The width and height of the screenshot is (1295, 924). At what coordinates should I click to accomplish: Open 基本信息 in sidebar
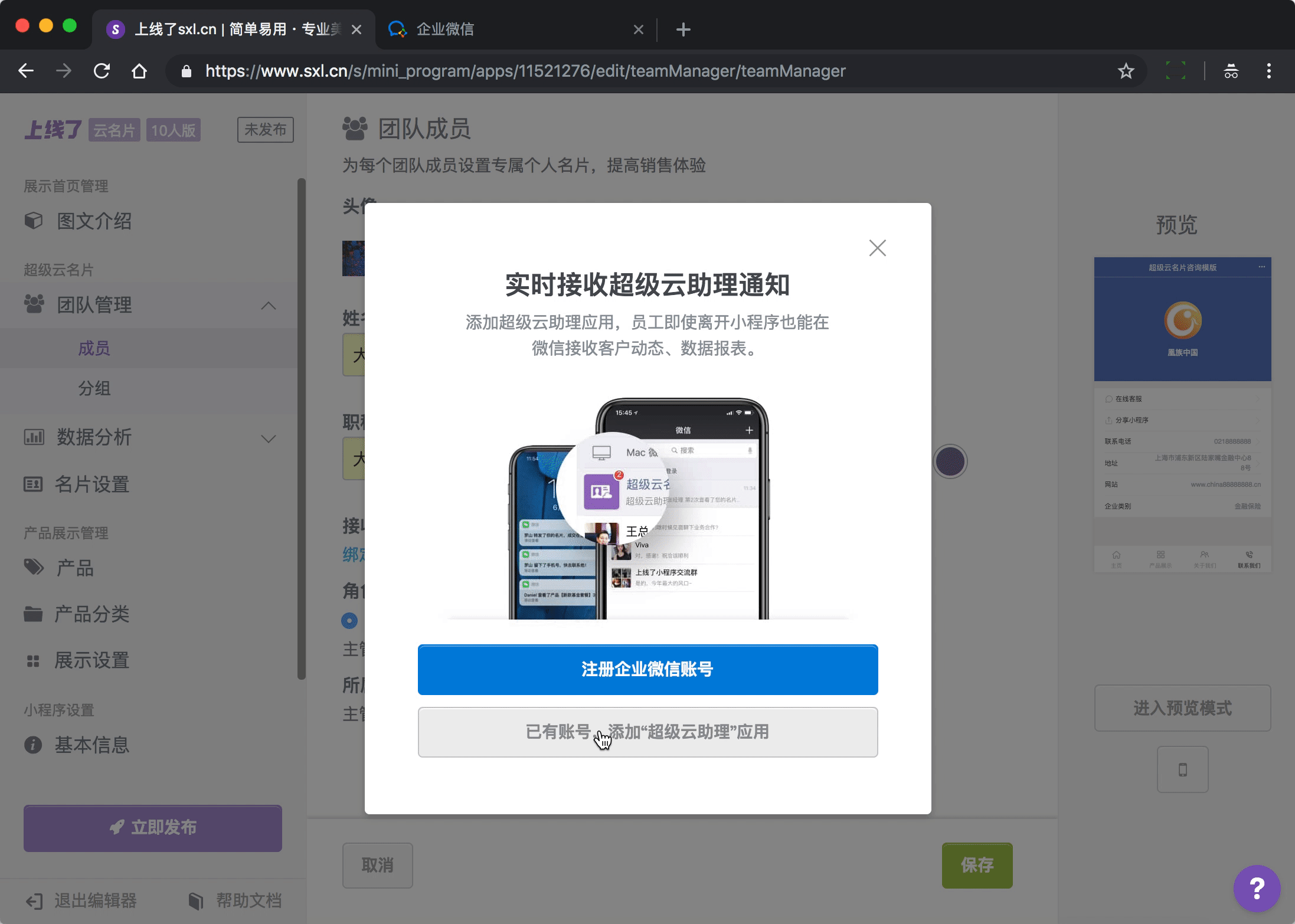click(x=77, y=745)
